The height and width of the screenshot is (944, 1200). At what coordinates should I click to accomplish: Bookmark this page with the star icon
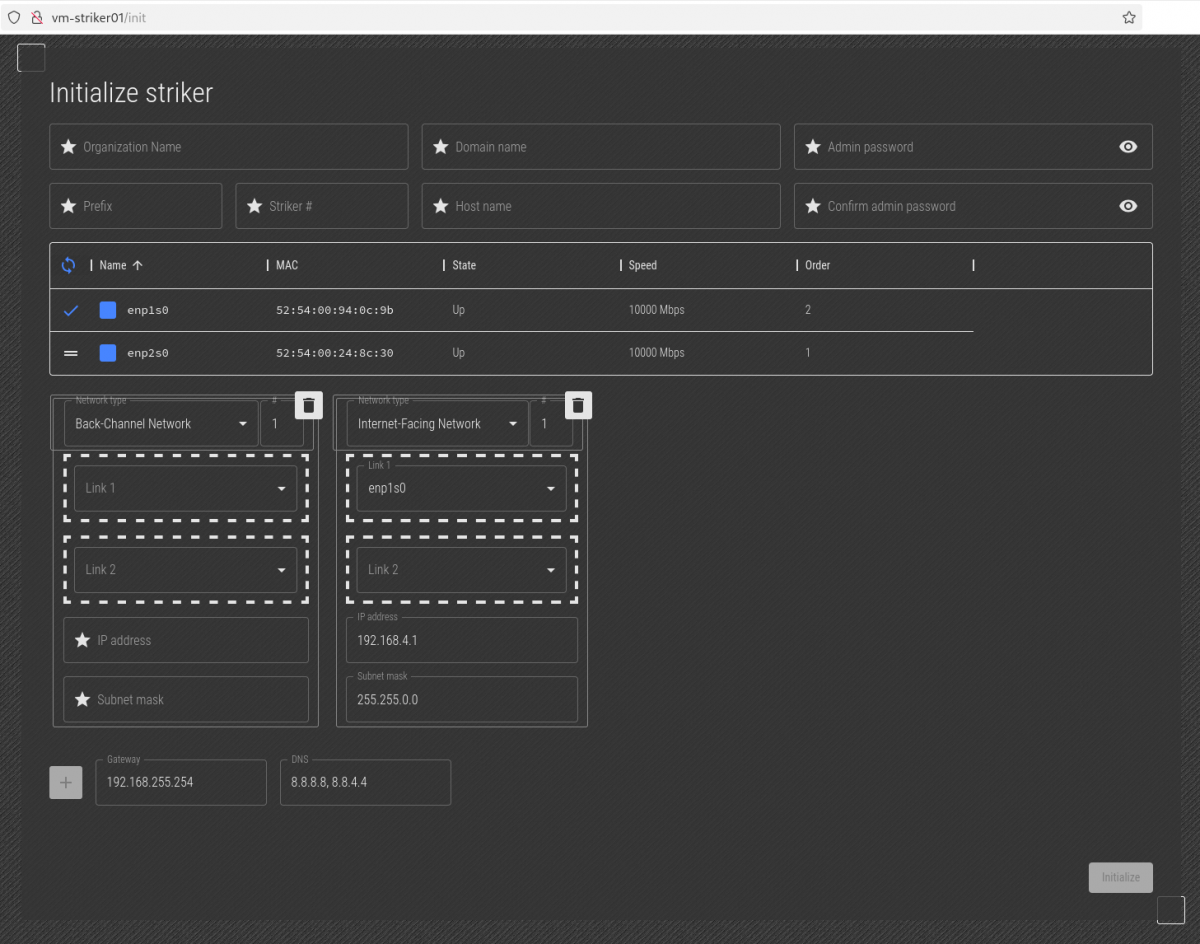click(1129, 17)
